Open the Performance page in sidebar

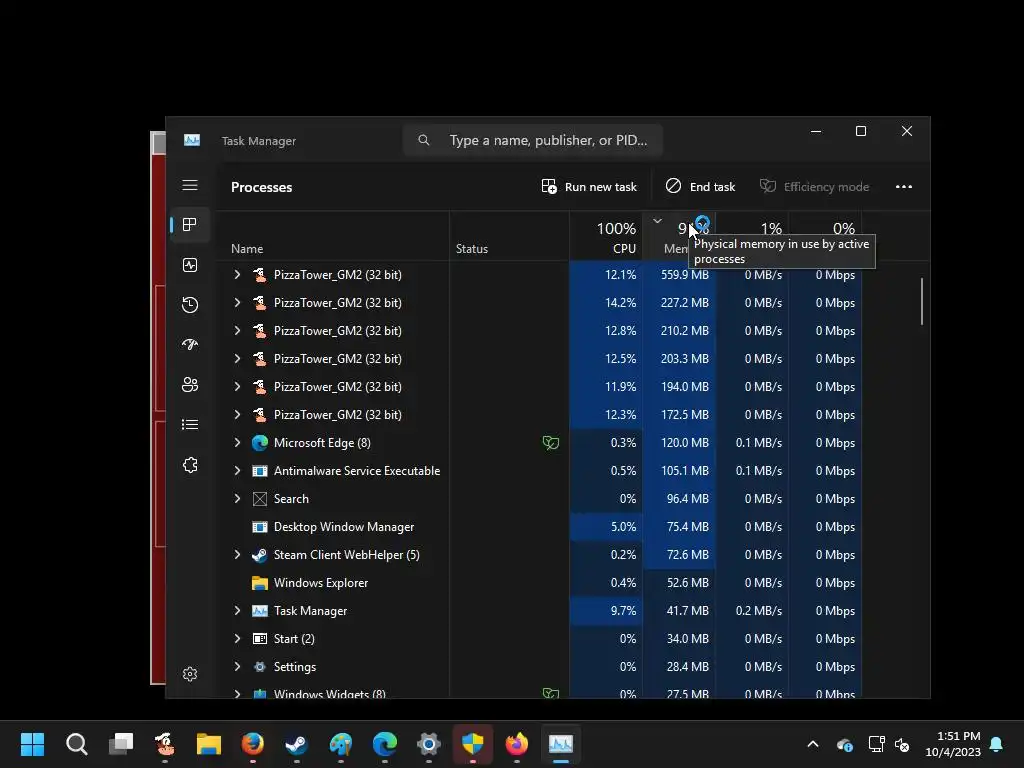pos(190,265)
